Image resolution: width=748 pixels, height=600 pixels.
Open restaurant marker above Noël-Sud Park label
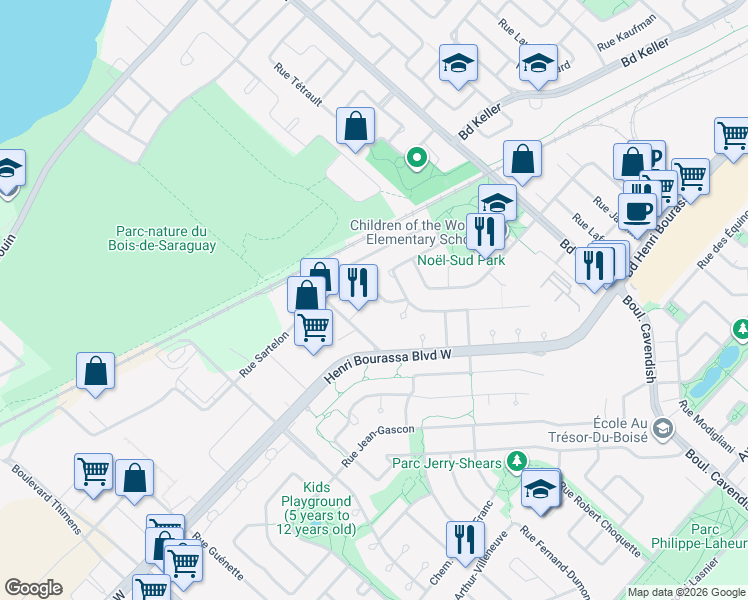coord(485,234)
